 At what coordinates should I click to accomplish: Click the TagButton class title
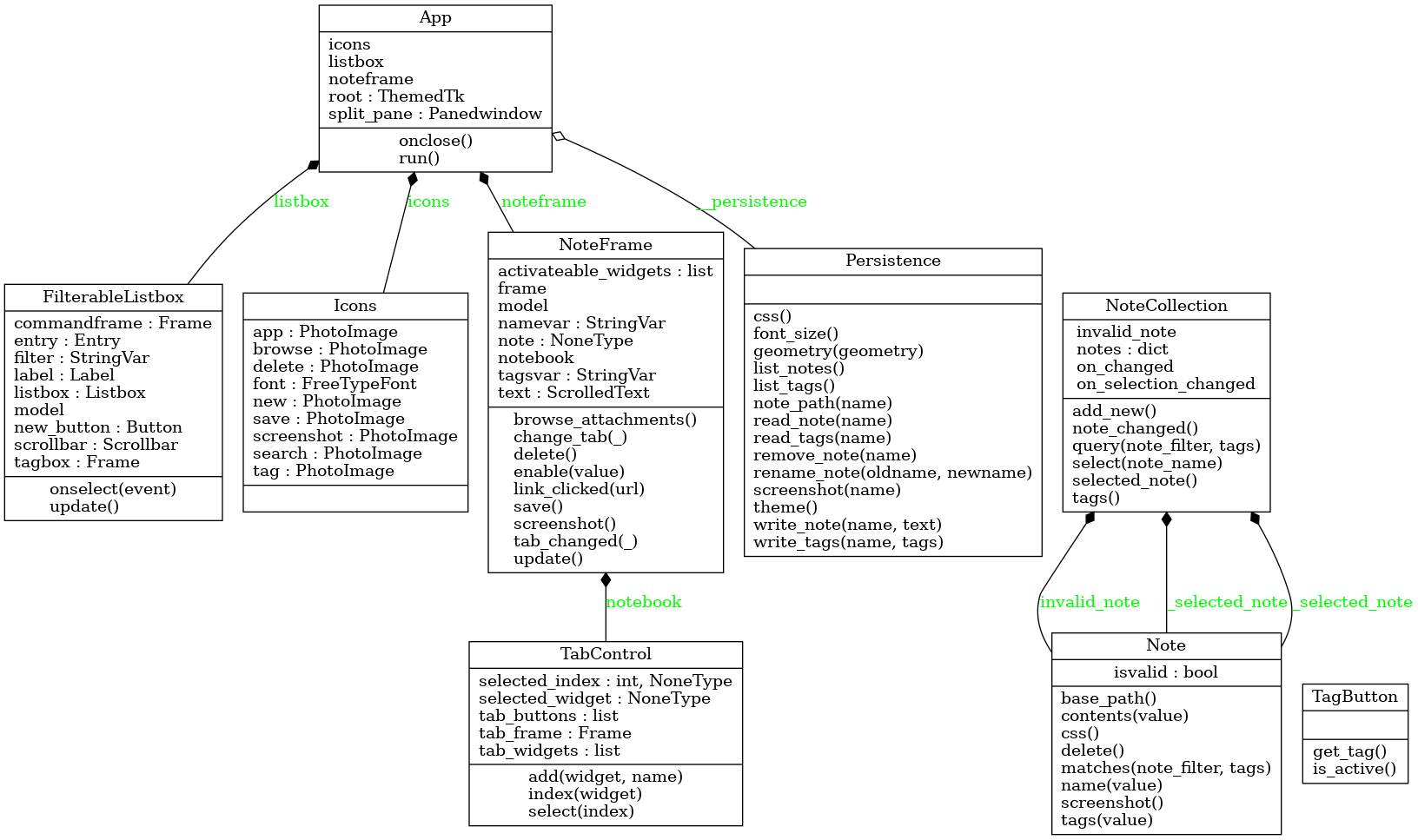tap(1355, 697)
